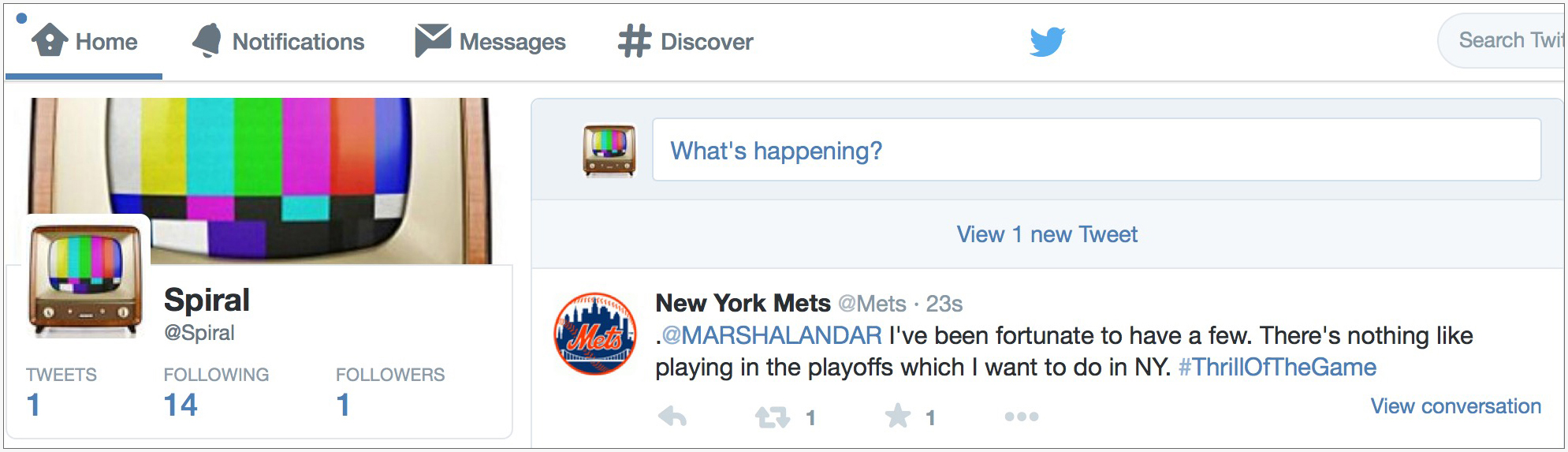
Task: Show the 1 new Tweet
Action: [x=1047, y=234]
